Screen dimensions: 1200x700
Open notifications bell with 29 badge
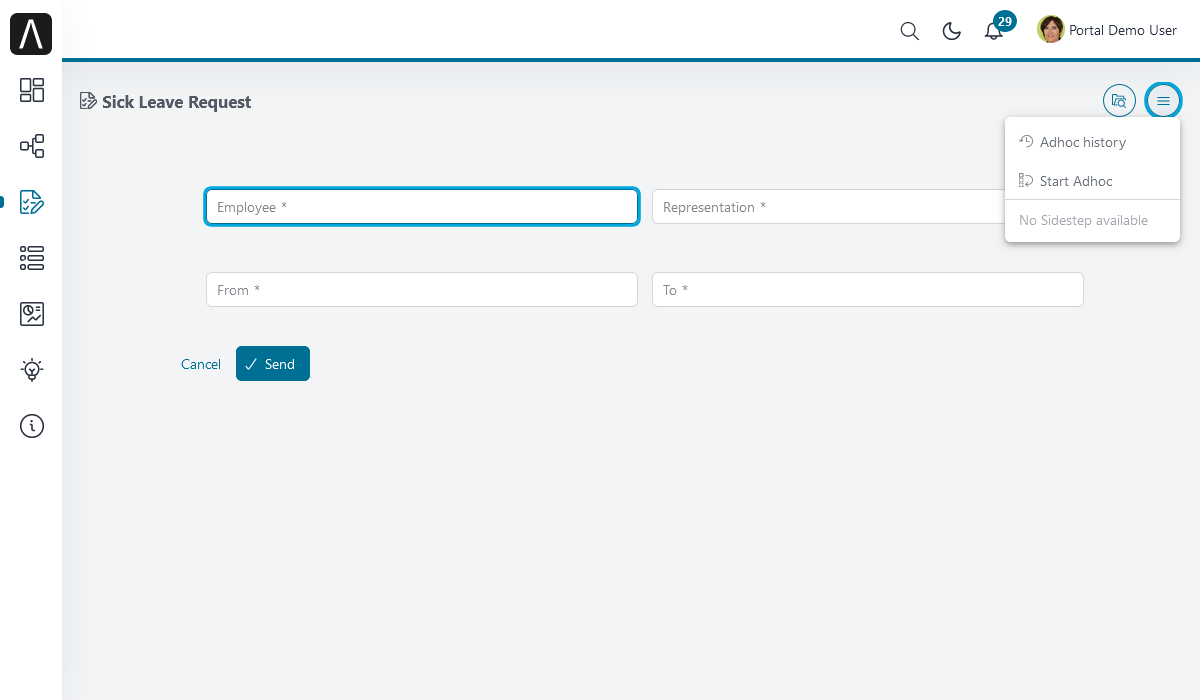click(x=994, y=31)
